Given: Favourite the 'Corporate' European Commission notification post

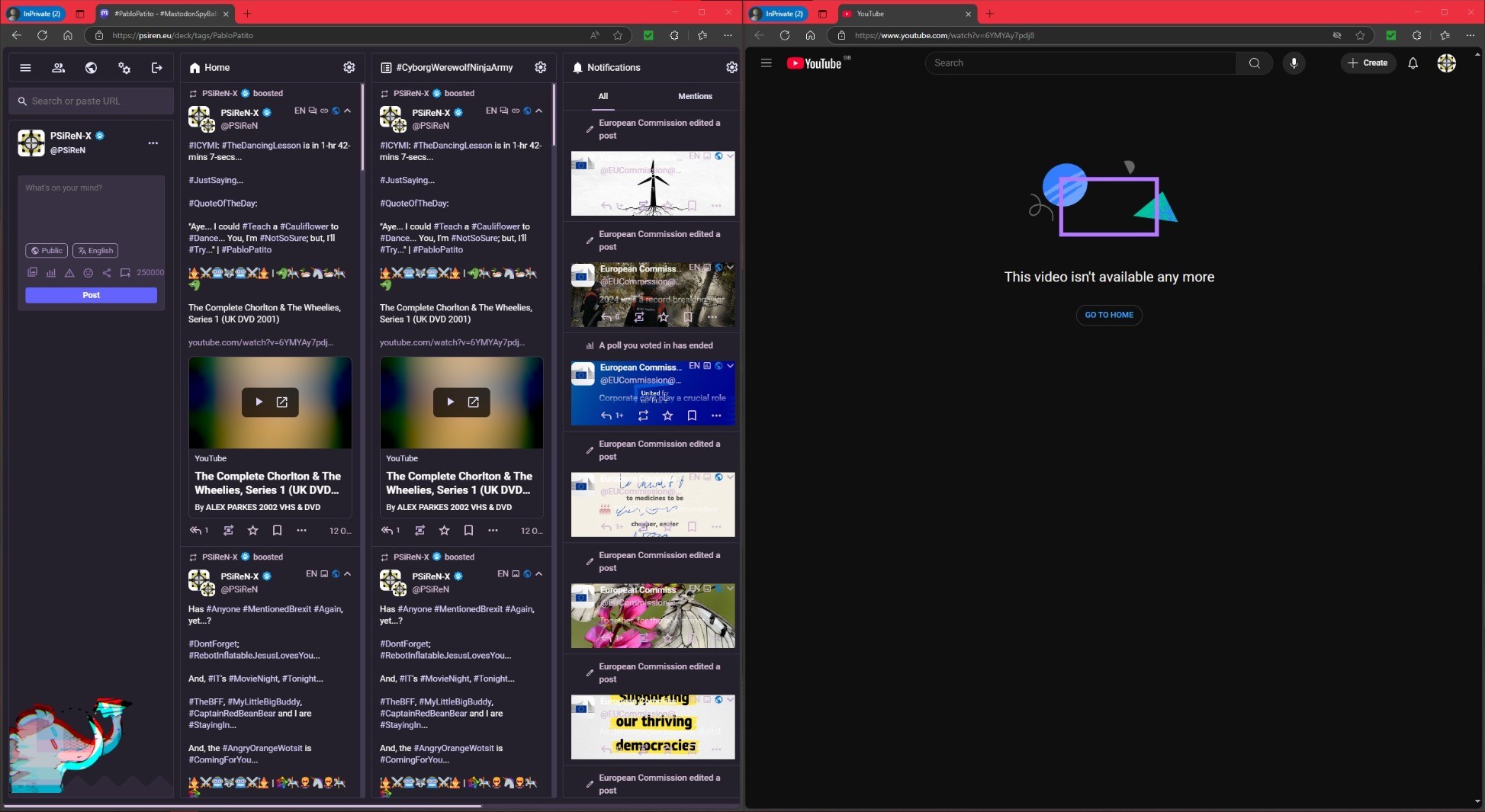Looking at the screenshot, I should coord(667,416).
